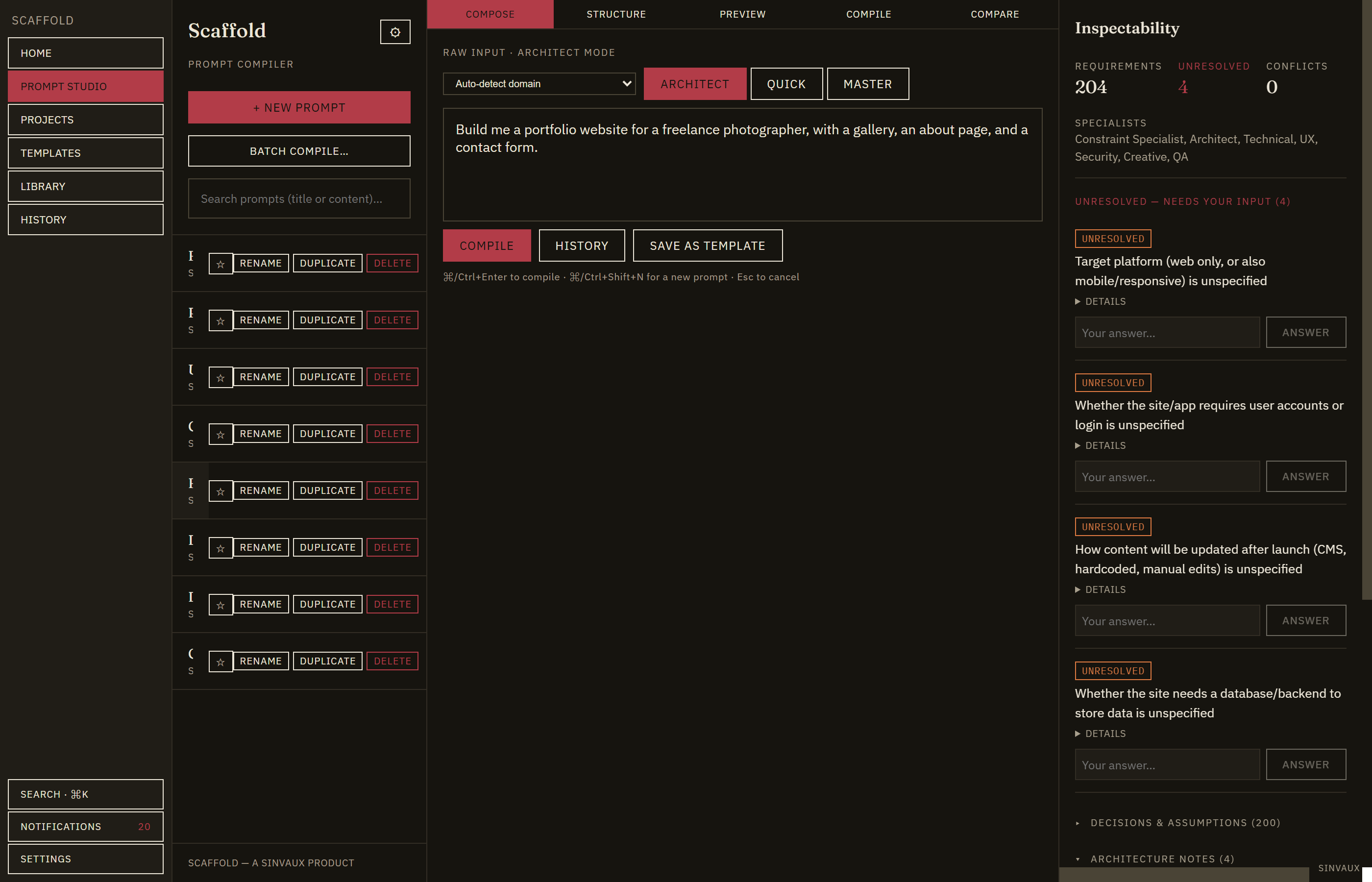Switch to Master mode
Screen dimensions: 1372x882
click(x=867, y=84)
